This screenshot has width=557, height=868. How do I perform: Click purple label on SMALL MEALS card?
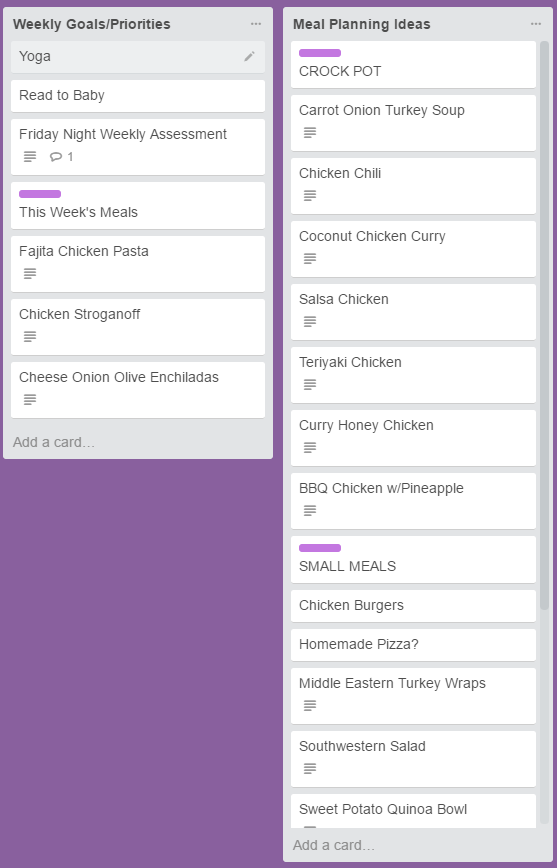(320, 548)
